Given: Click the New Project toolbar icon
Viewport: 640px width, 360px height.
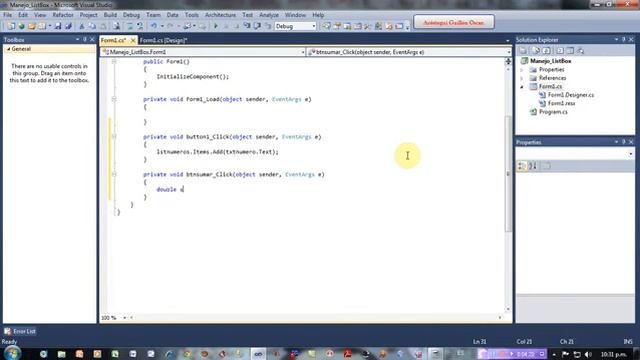Looking at the screenshot, I should click(11, 26).
